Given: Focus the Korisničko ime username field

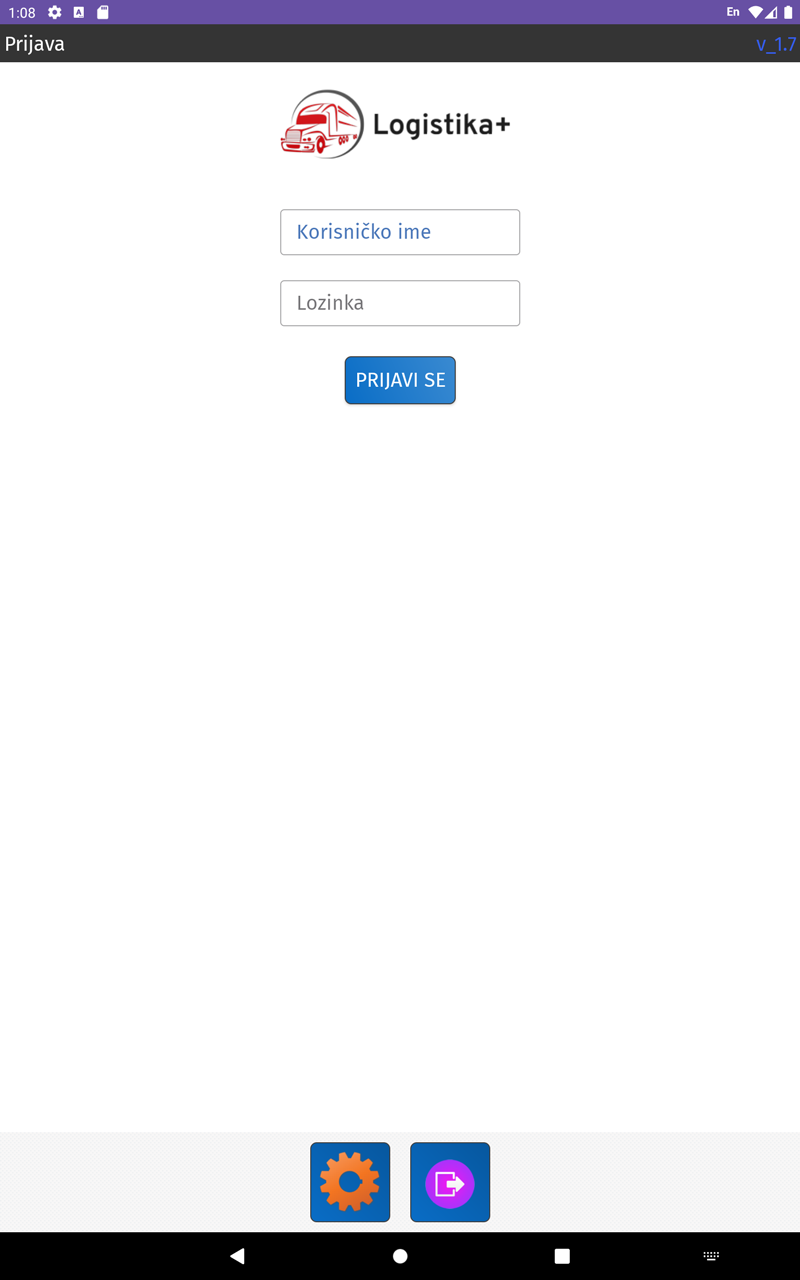Looking at the screenshot, I should pos(400,232).
